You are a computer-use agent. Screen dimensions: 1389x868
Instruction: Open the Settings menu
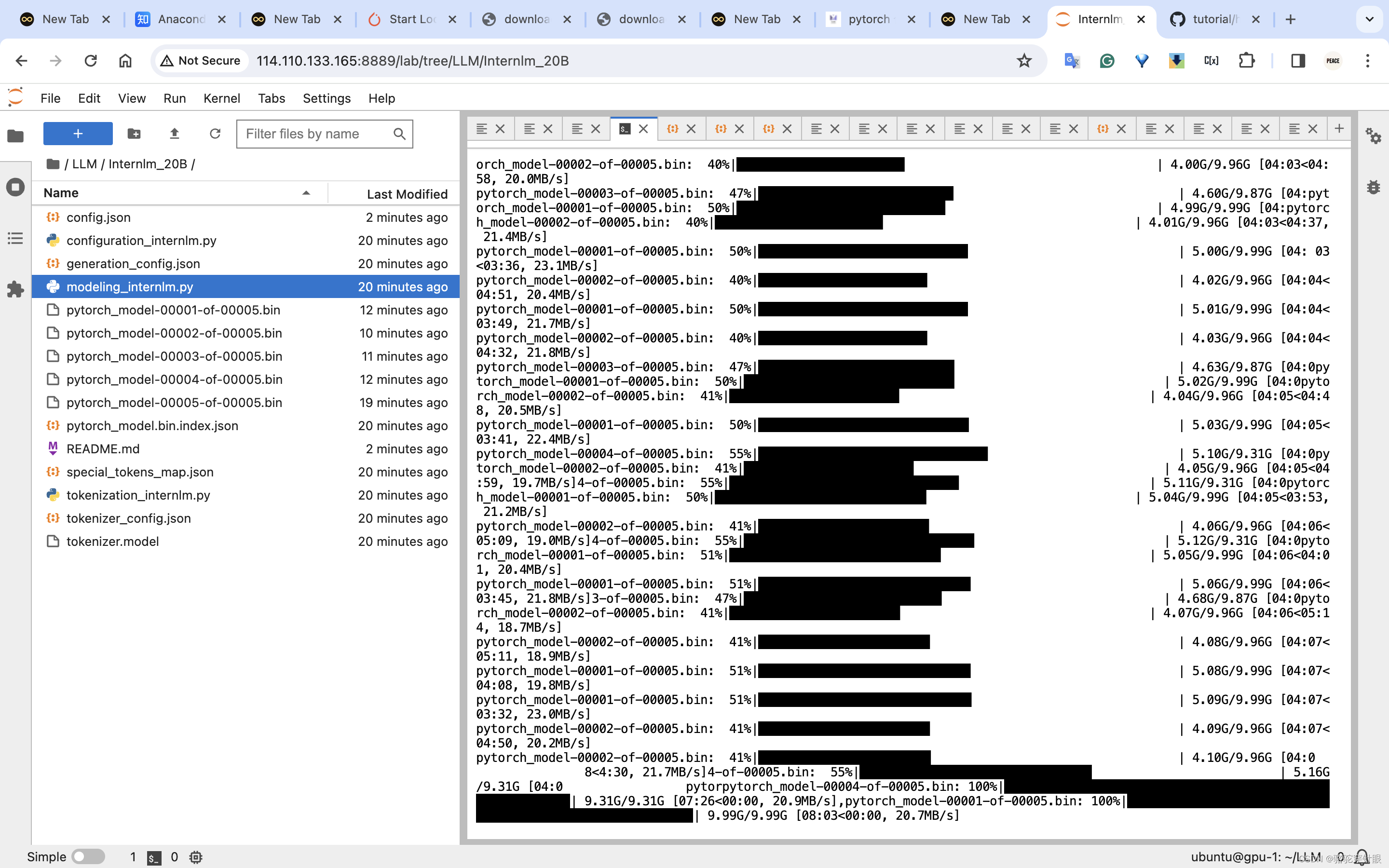(326, 98)
